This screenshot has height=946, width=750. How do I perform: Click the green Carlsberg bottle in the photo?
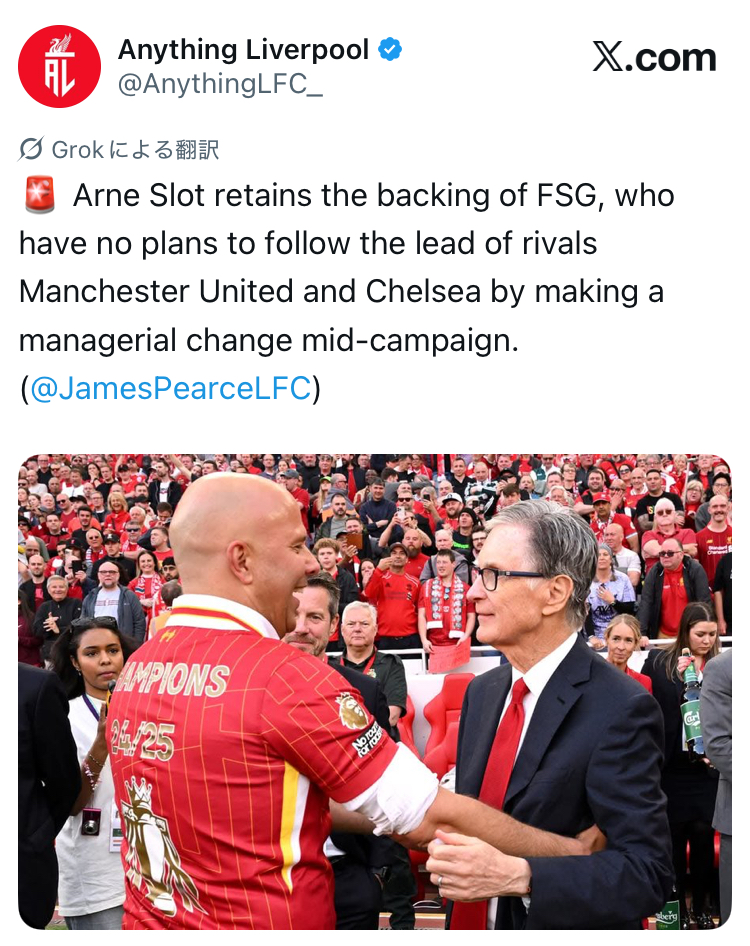click(691, 702)
